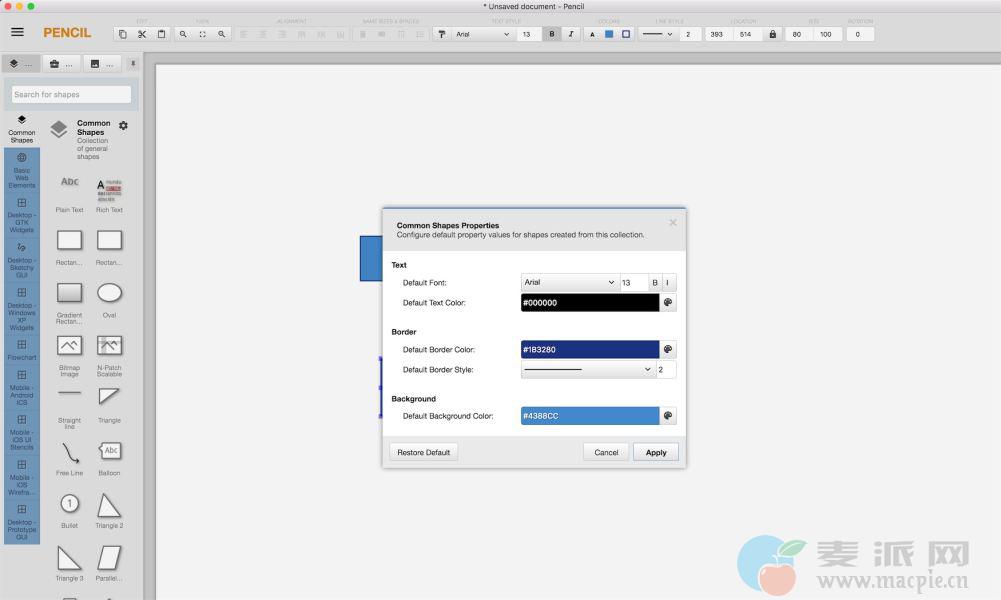Select Flowchart collection in sidebar
This screenshot has width=1001, height=600.
tap(22, 349)
